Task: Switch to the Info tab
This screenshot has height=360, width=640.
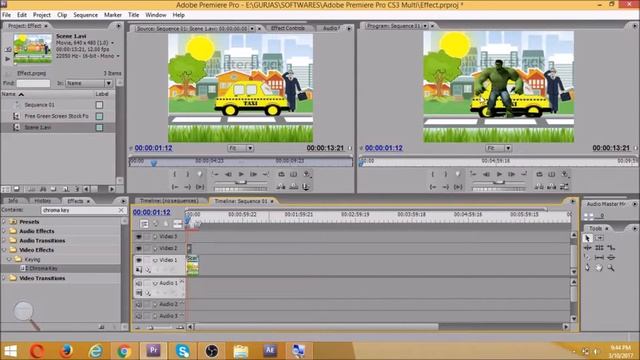Action: (13, 201)
